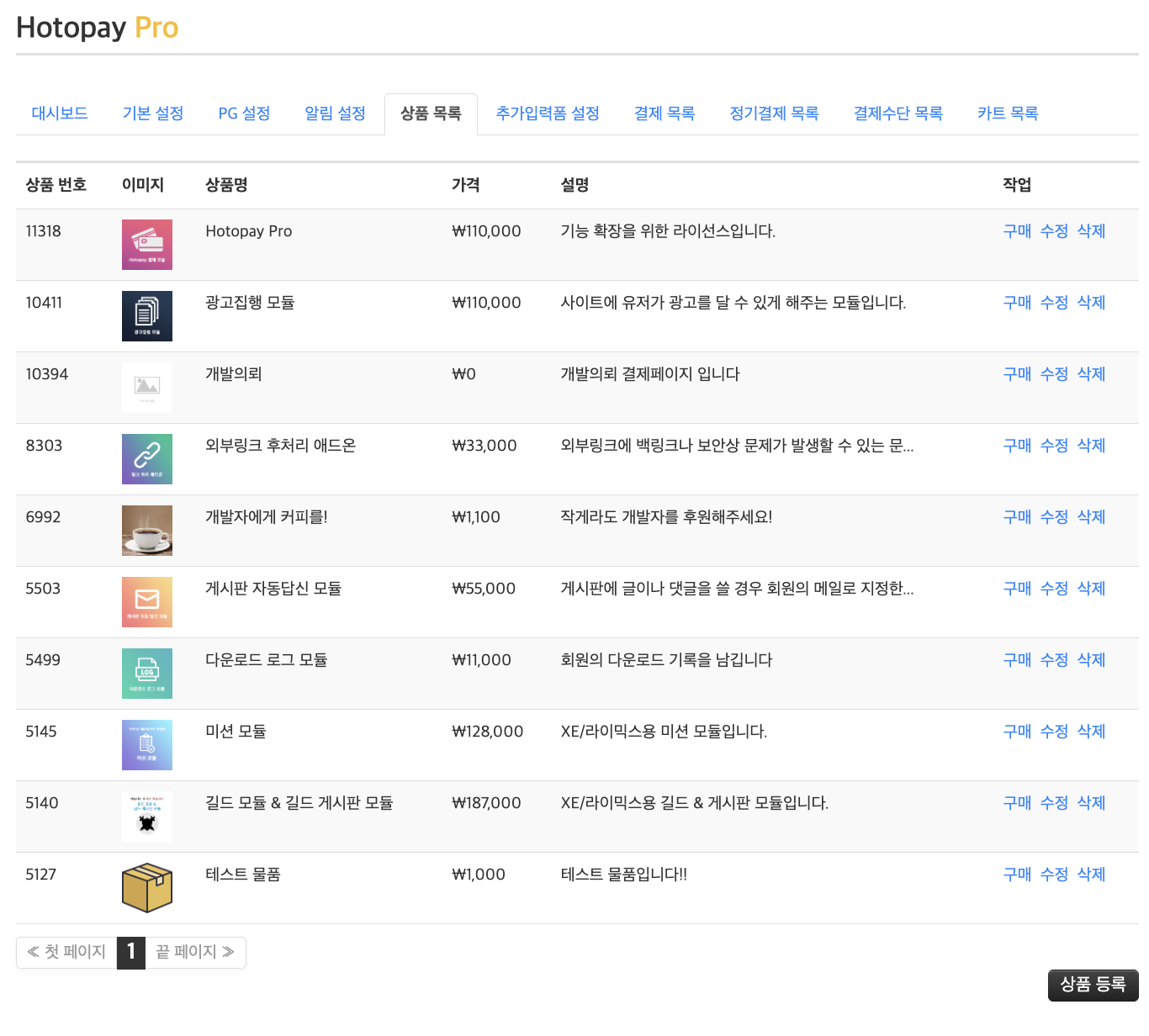Jump to 끝 페이지 in pagination
1149x1036 pixels.
coord(195,952)
